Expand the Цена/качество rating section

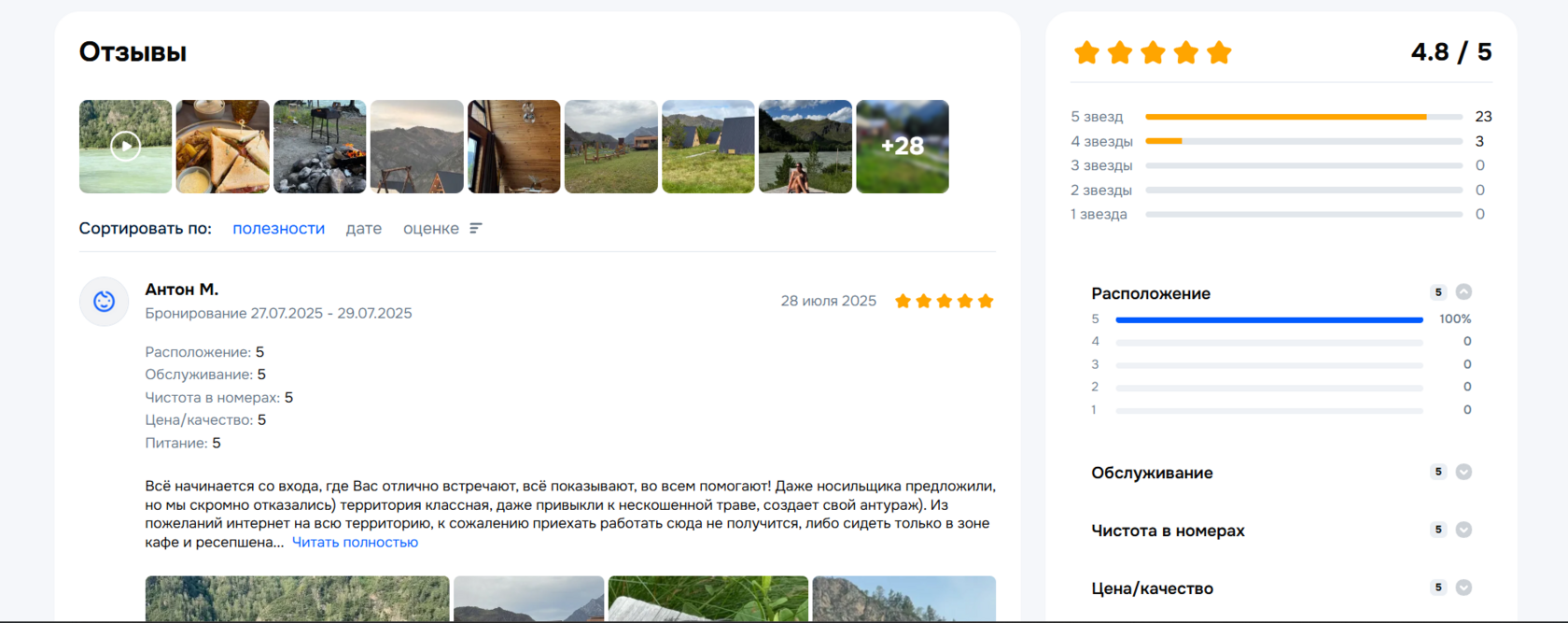[x=1463, y=588]
